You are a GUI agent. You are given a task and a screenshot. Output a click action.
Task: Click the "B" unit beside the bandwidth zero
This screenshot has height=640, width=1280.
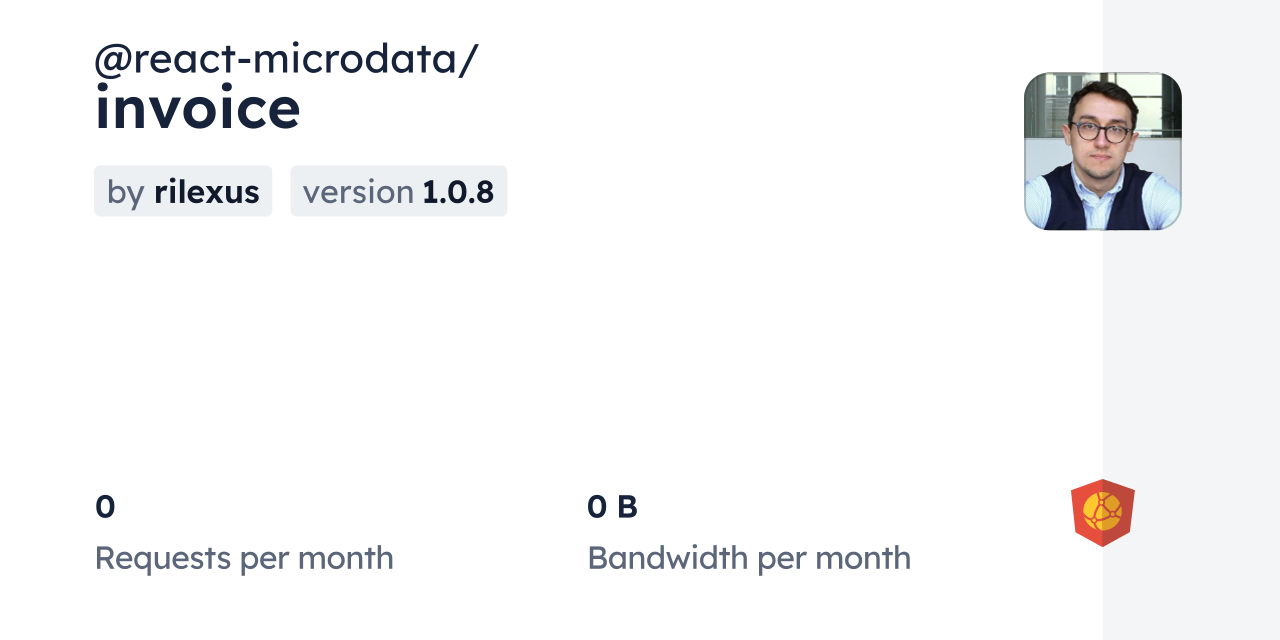coord(627,507)
